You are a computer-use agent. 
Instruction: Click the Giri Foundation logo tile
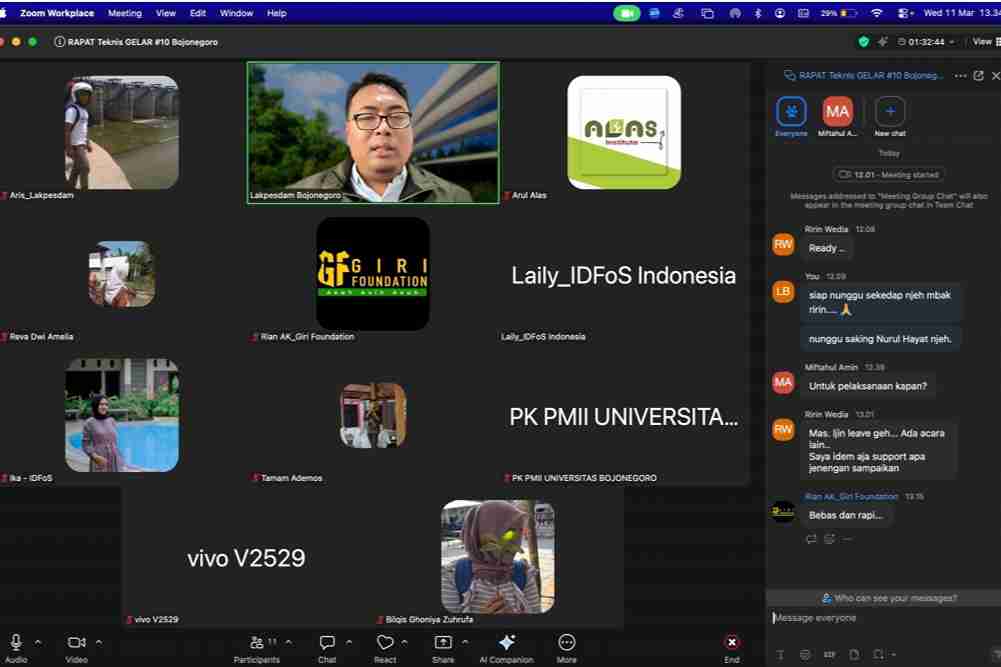click(373, 274)
